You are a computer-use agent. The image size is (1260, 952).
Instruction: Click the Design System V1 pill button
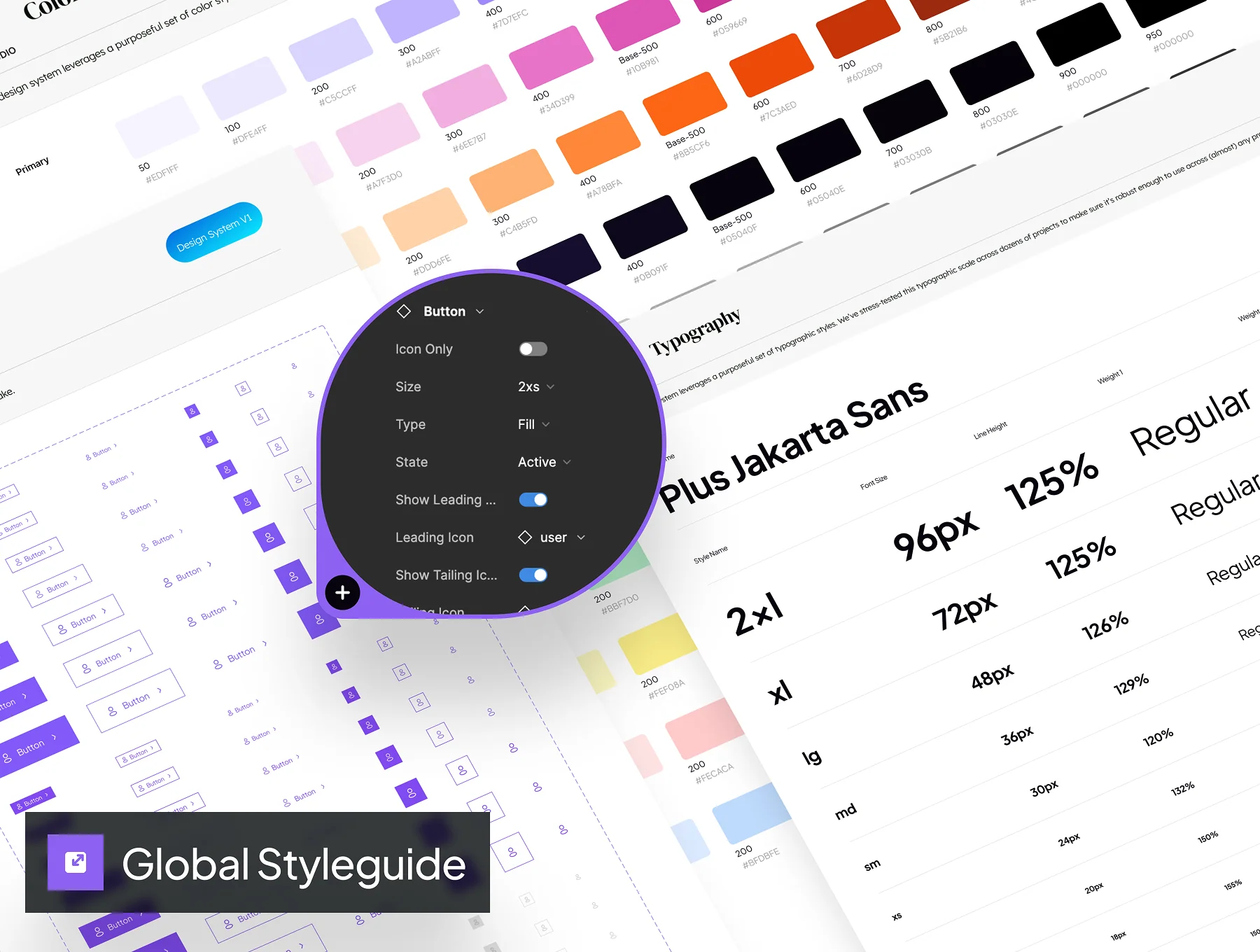click(214, 232)
